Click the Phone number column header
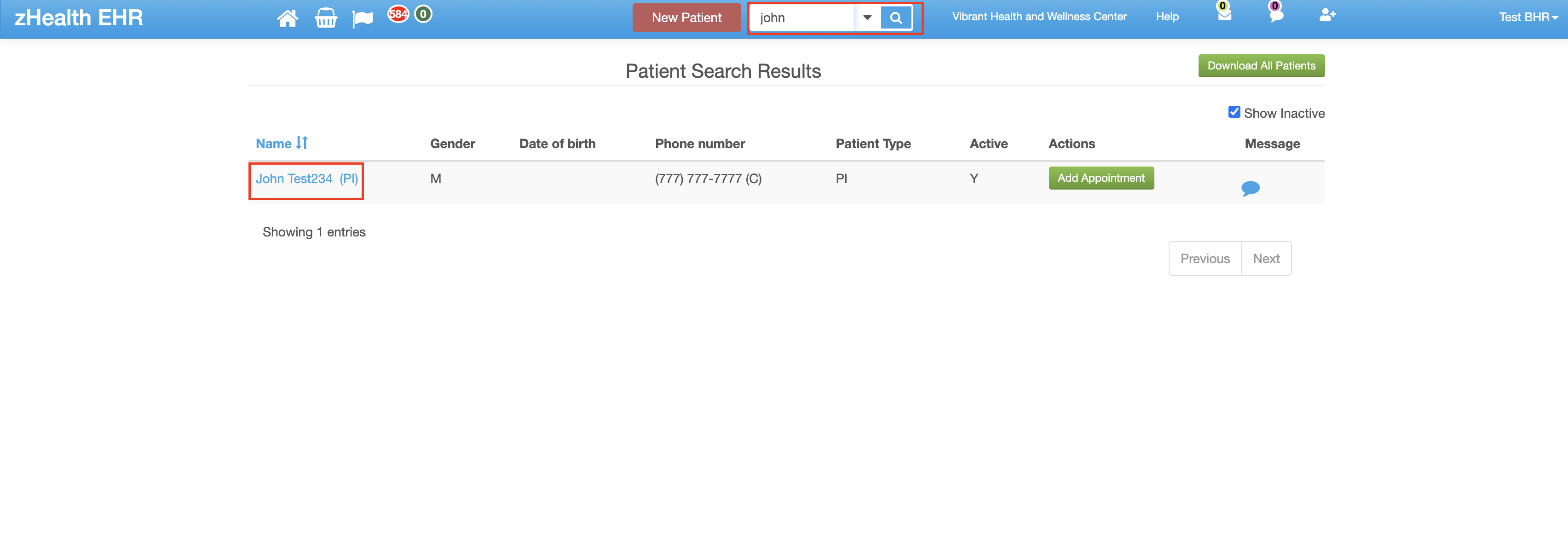This screenshot has width=1568, height=552. (699, 144)
